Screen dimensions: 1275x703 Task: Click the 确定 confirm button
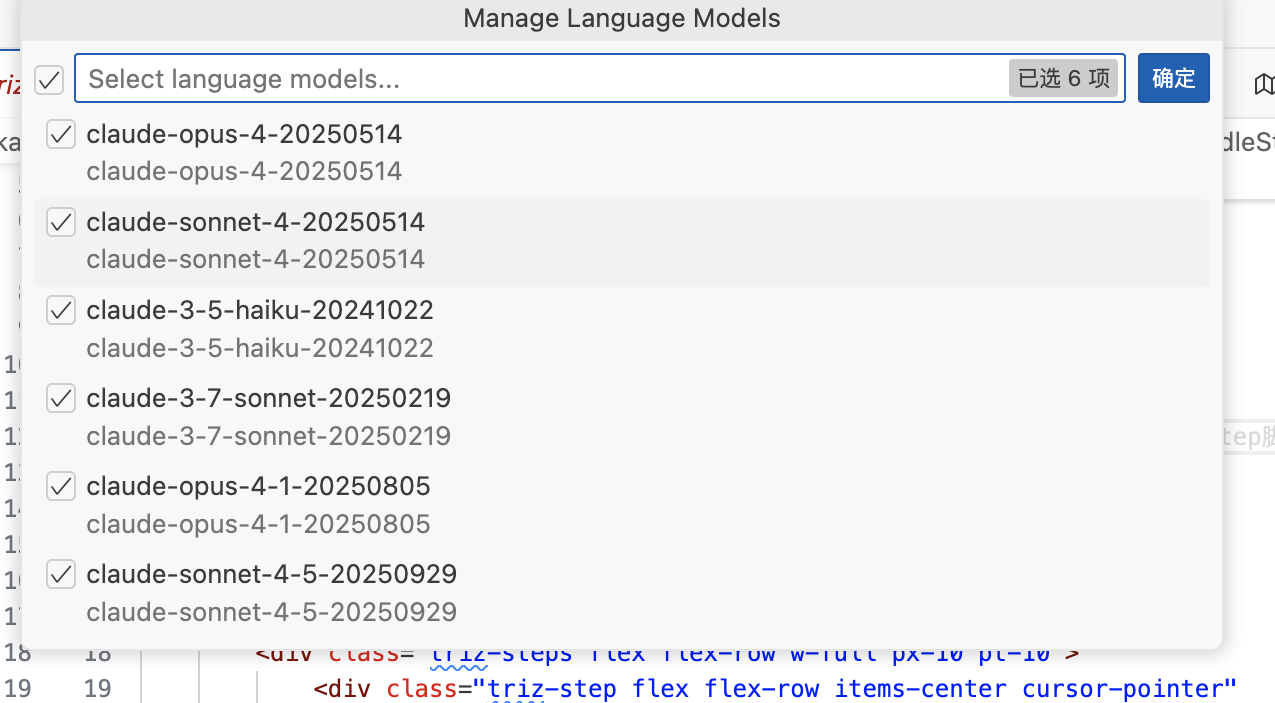point(1173,78)
